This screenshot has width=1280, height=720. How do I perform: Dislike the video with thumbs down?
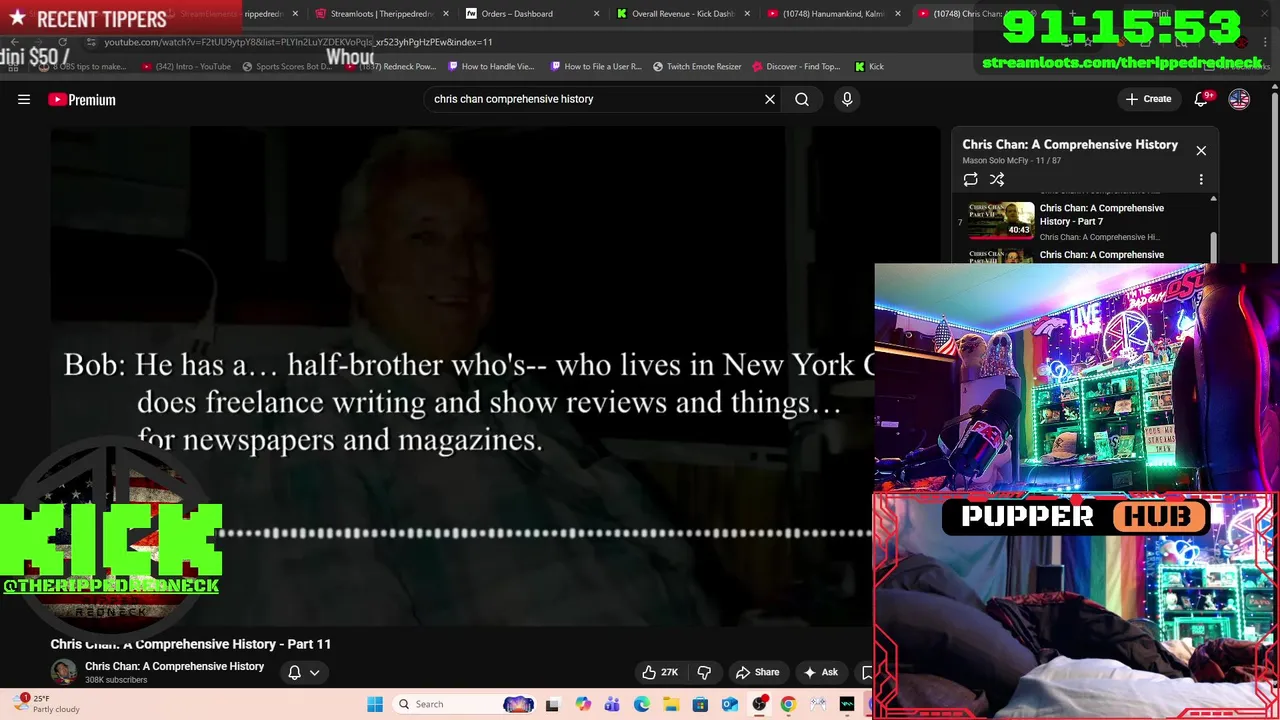click(704, 673)
